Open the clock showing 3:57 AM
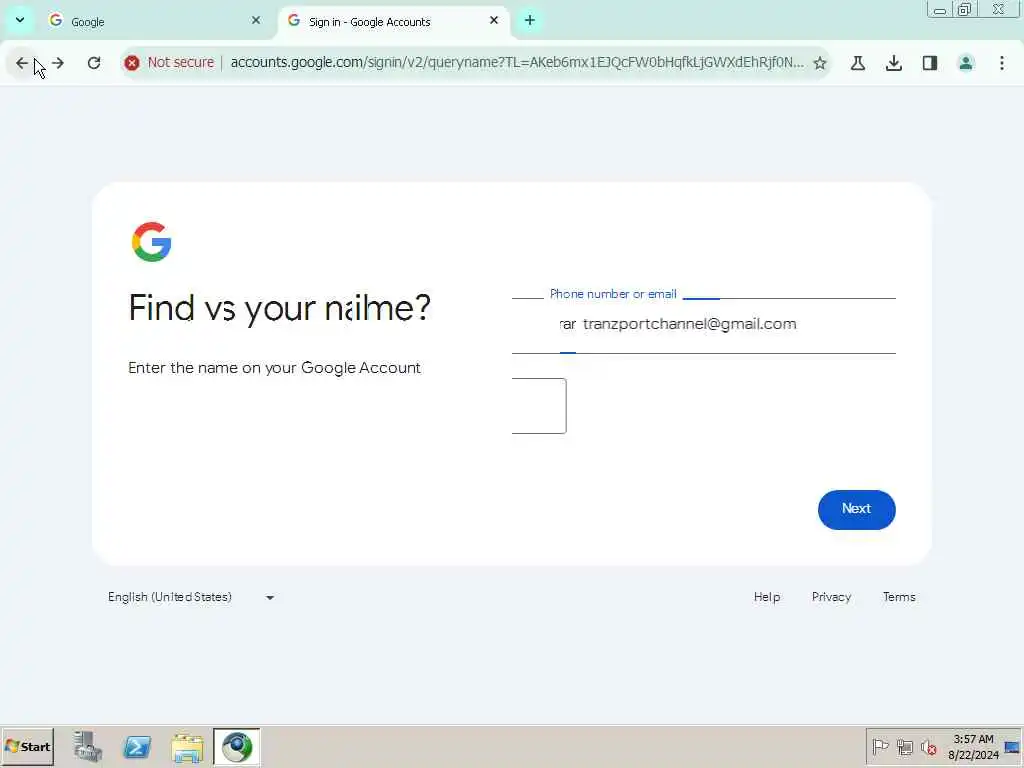The width and height of the screenshot is (1024, 768). pos(973,746)
